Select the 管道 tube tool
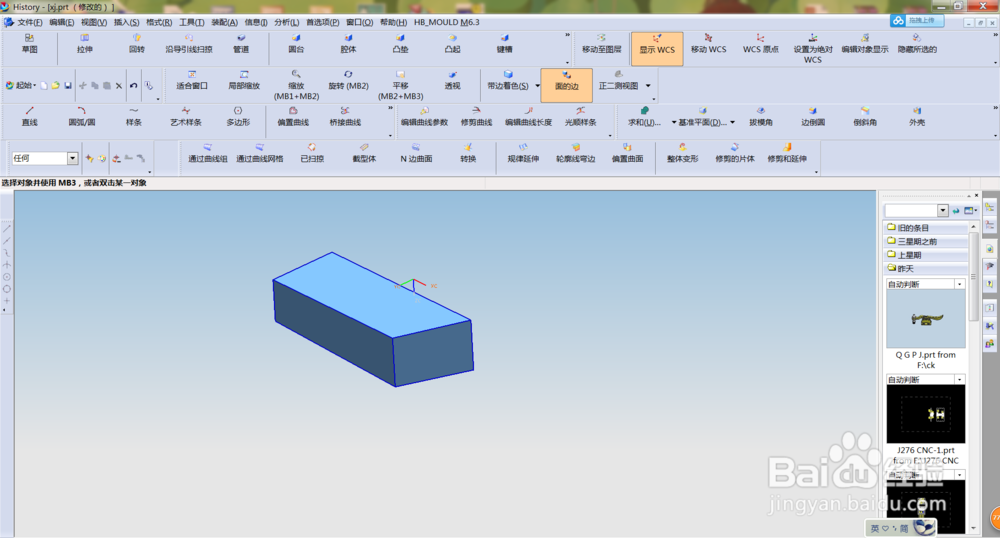Image resolution: width=1000 pixels, height=538 pixels. (241, 44)
